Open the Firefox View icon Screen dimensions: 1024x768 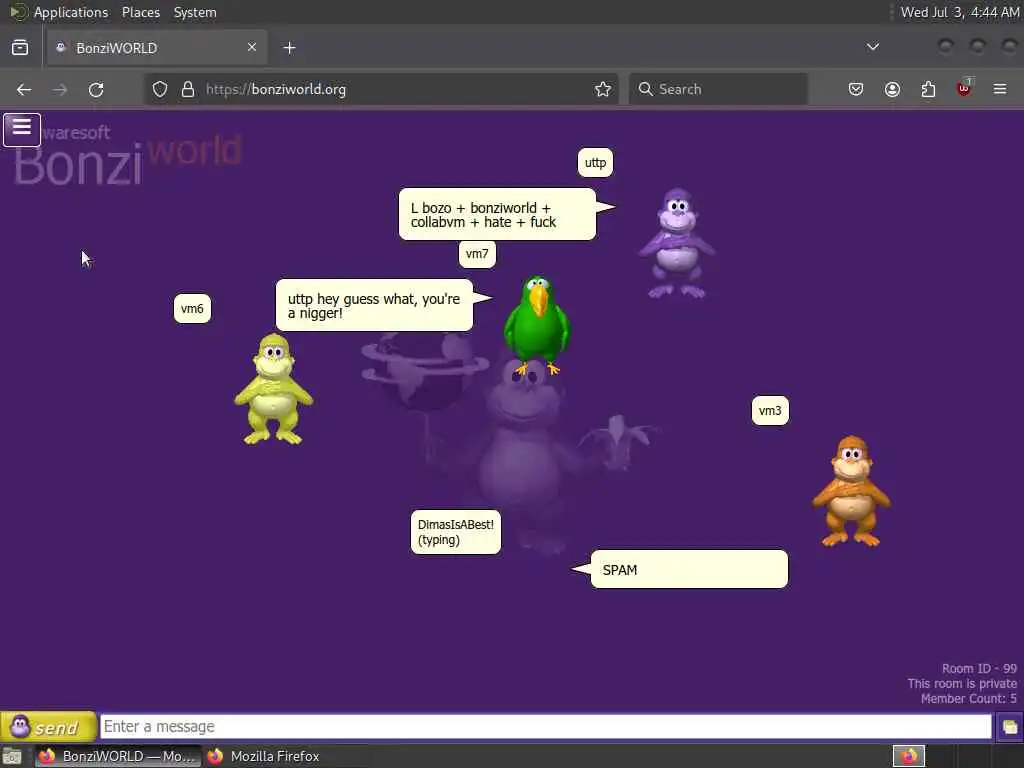(x=20, y=48)
